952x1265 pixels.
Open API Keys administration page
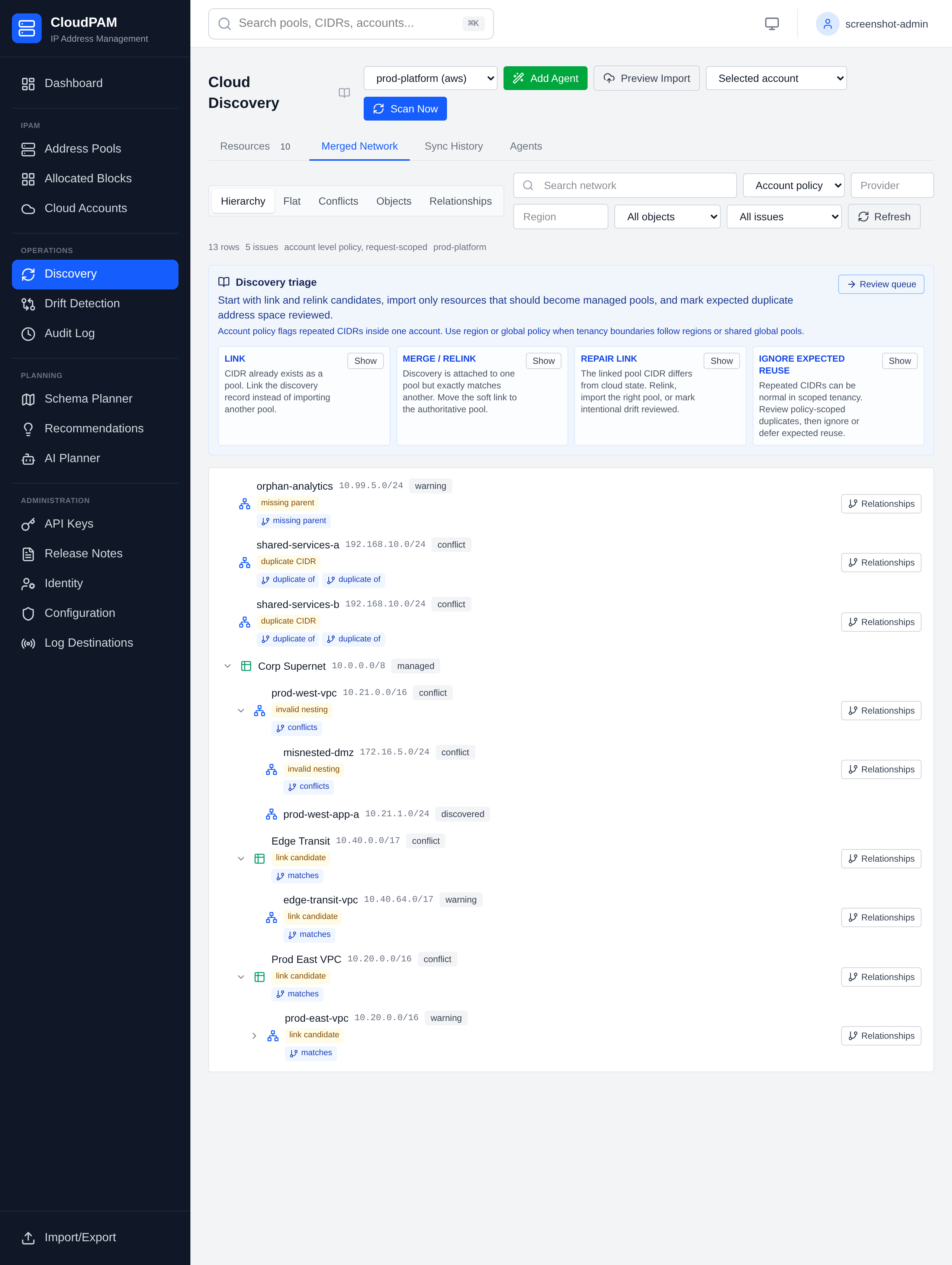coord(95,524)
